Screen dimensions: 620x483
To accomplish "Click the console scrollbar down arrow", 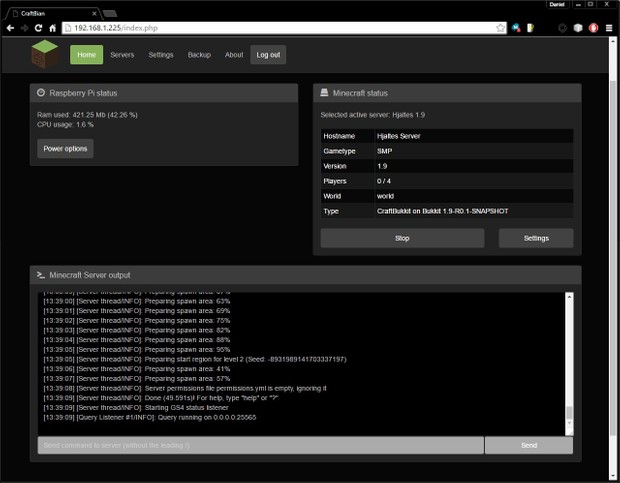I will click(569, 423).
